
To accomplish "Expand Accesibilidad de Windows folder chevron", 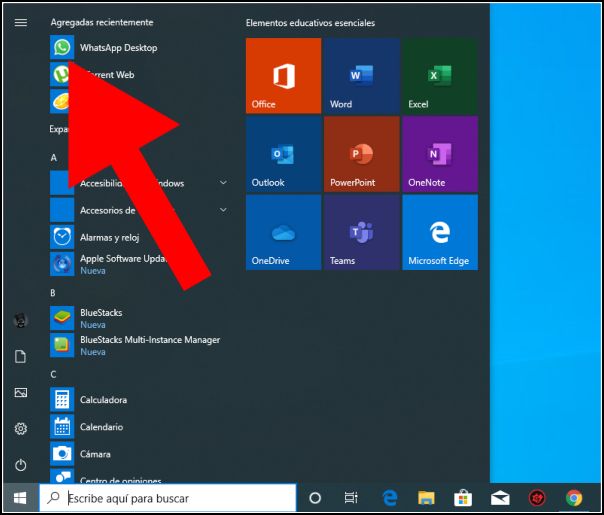I will point(223,183).
